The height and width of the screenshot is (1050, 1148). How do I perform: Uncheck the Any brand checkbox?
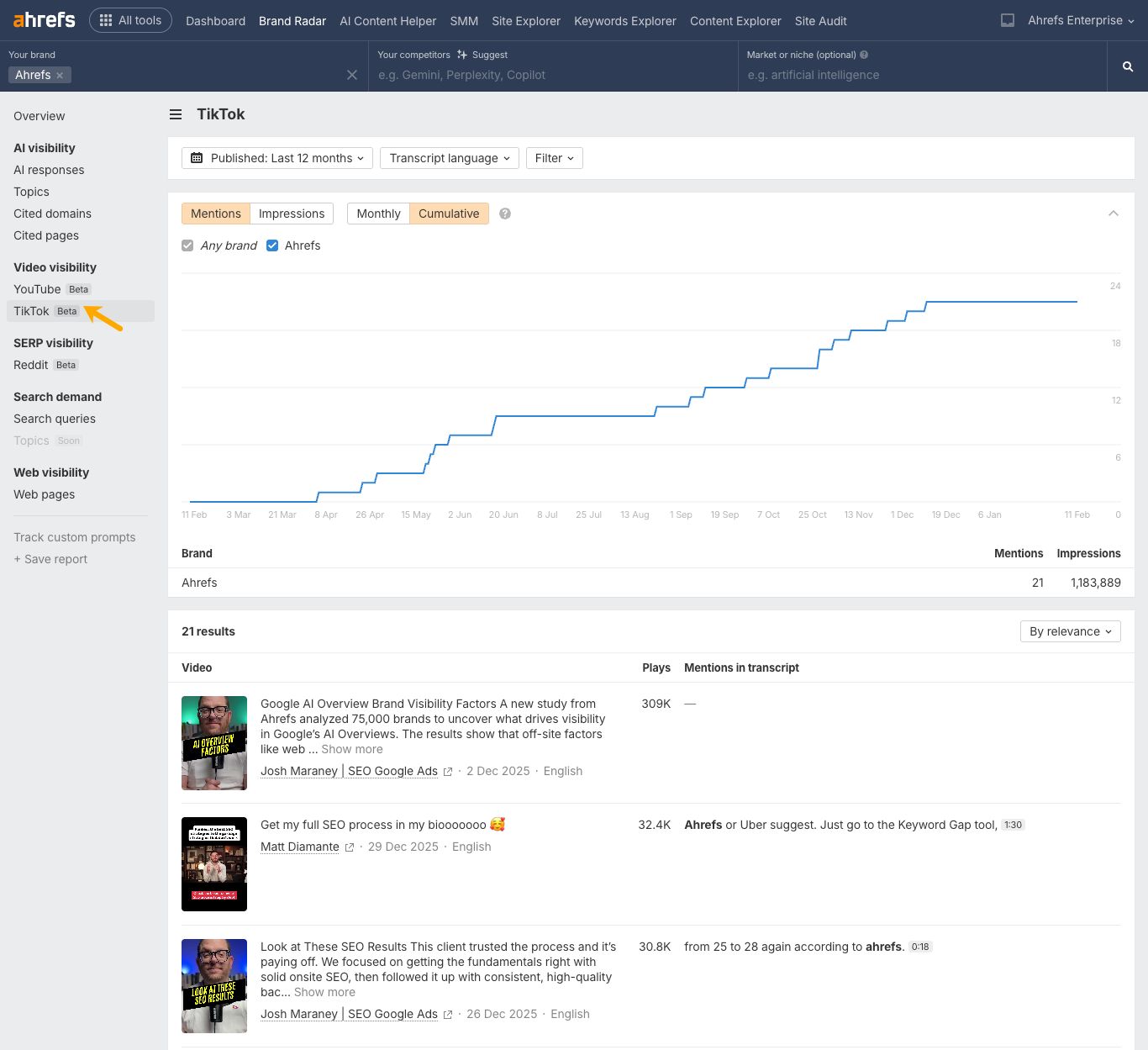pos(187,245)
